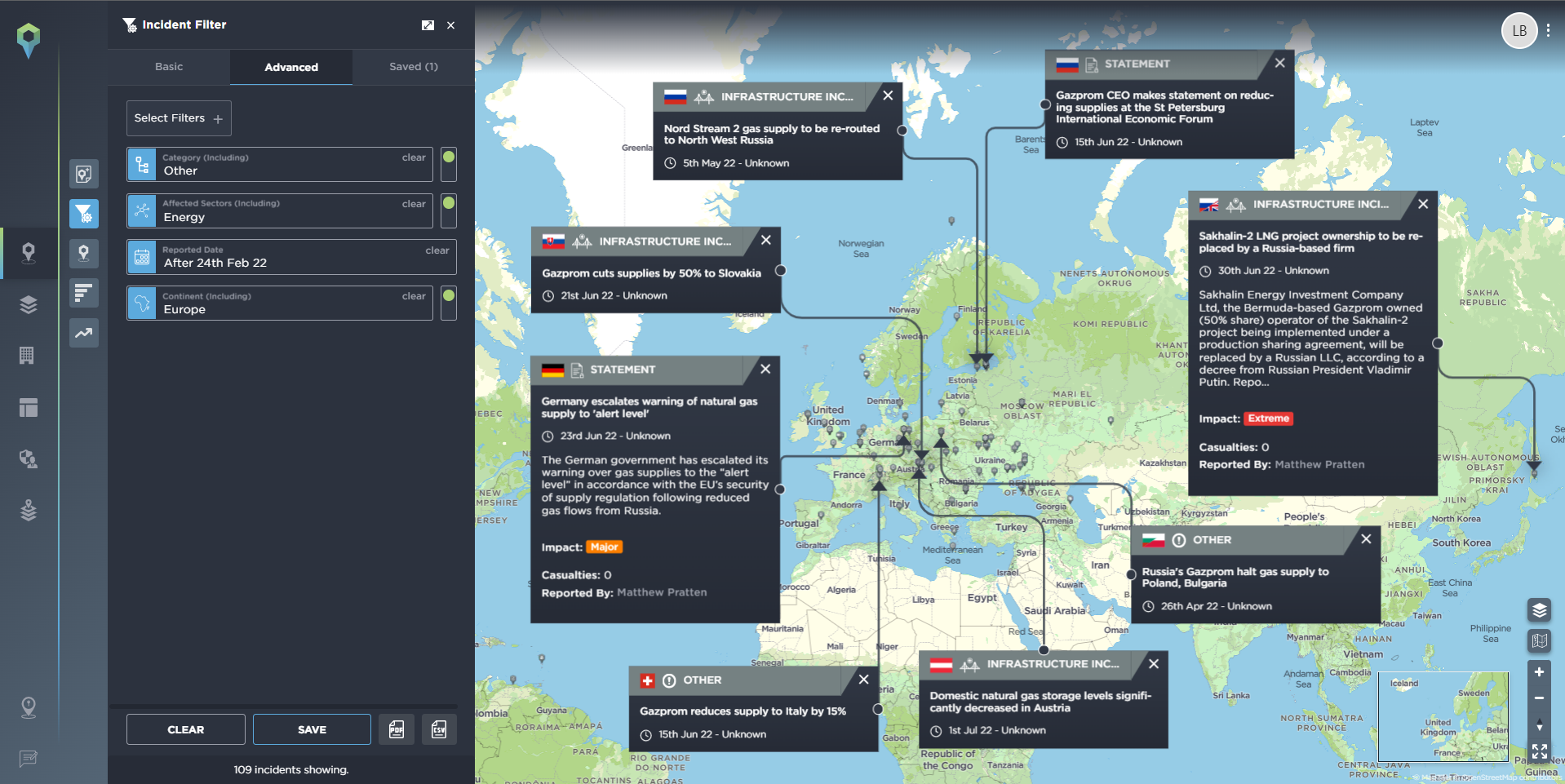Image resolution: width=1565 pixels, height=784 pixels.
Task: Click 'Gazprom reduces supply to Italy by 15%' title
Action: tap(743, 711)
